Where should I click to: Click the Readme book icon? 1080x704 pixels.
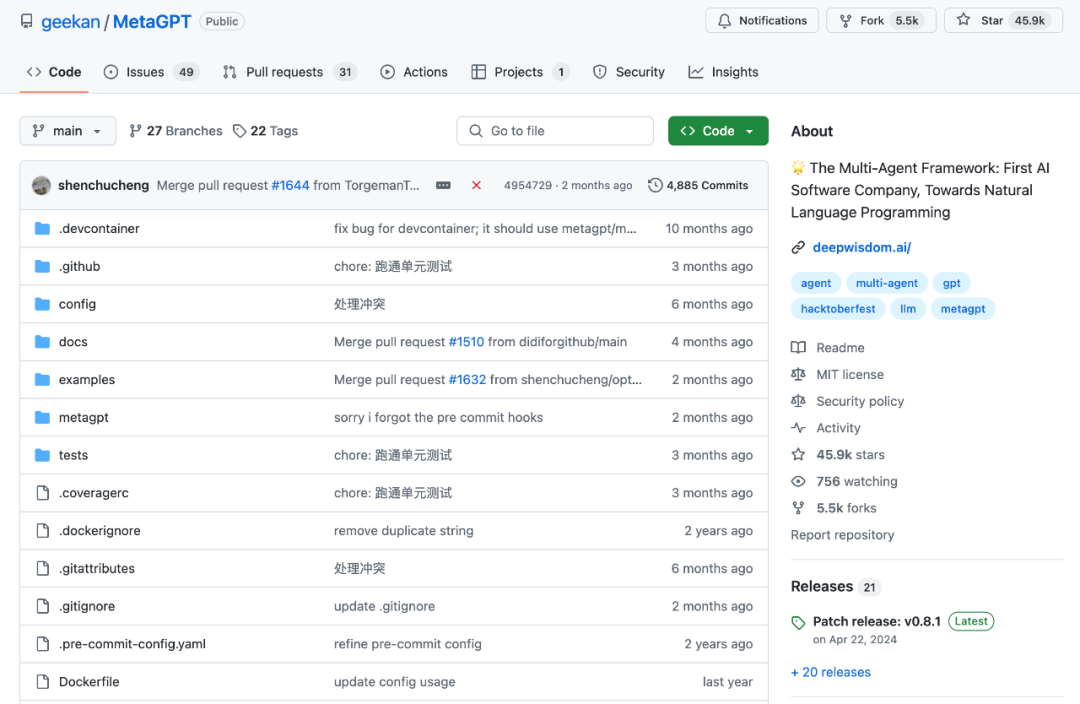pos(798,348)
